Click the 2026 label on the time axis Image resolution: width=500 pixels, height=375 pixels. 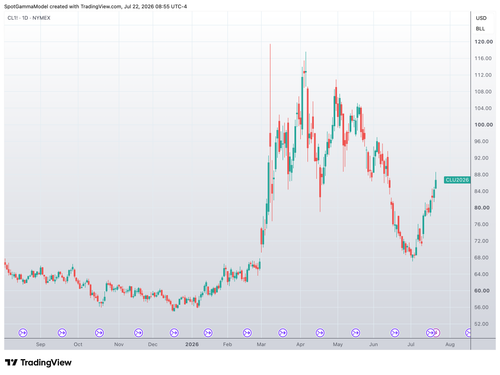[192, 344]
